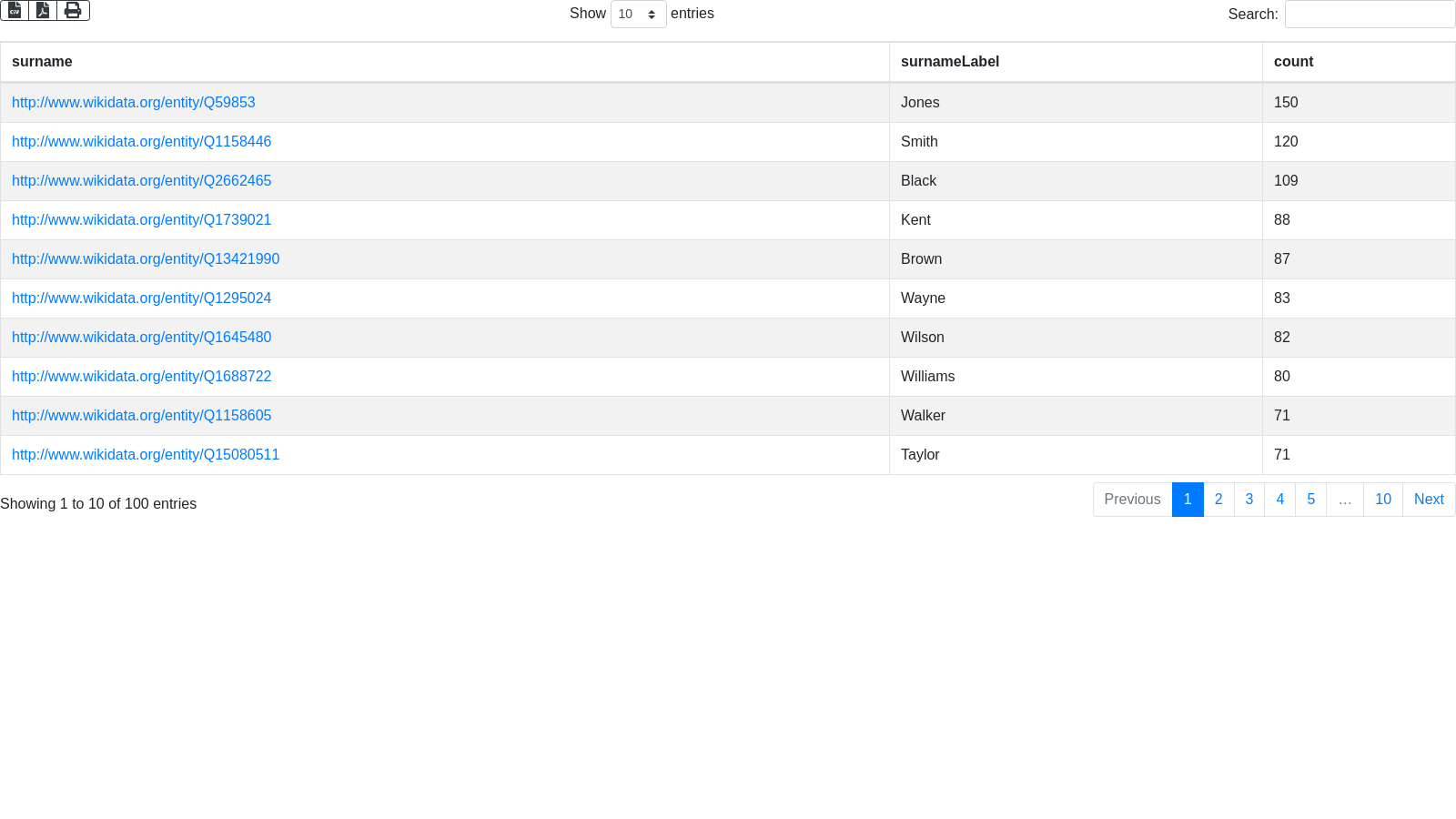Click the Search input field
Image resolution: width=1456 pixels, height=819 pixels.
1370,15
